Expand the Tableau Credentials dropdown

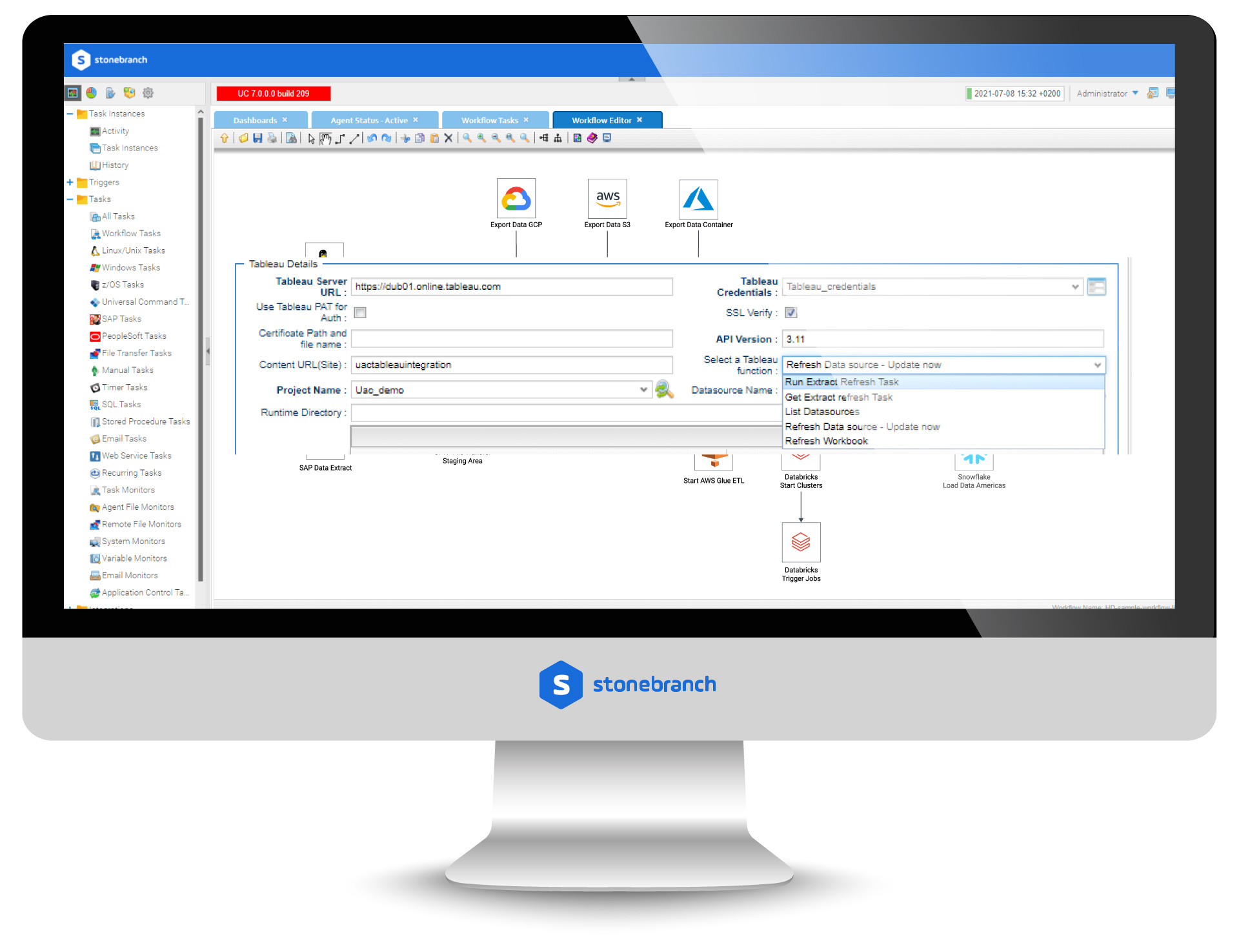pos(1073,287)
